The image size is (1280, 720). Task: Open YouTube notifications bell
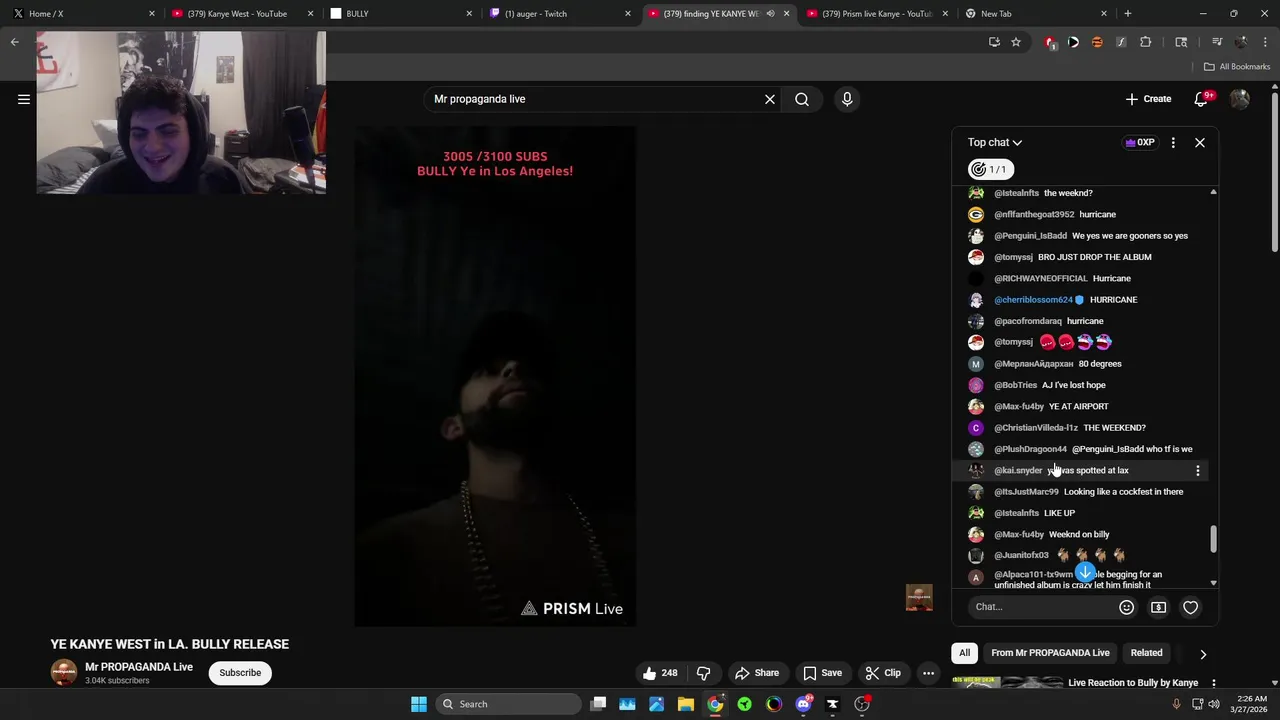(x=1202, y=99)
